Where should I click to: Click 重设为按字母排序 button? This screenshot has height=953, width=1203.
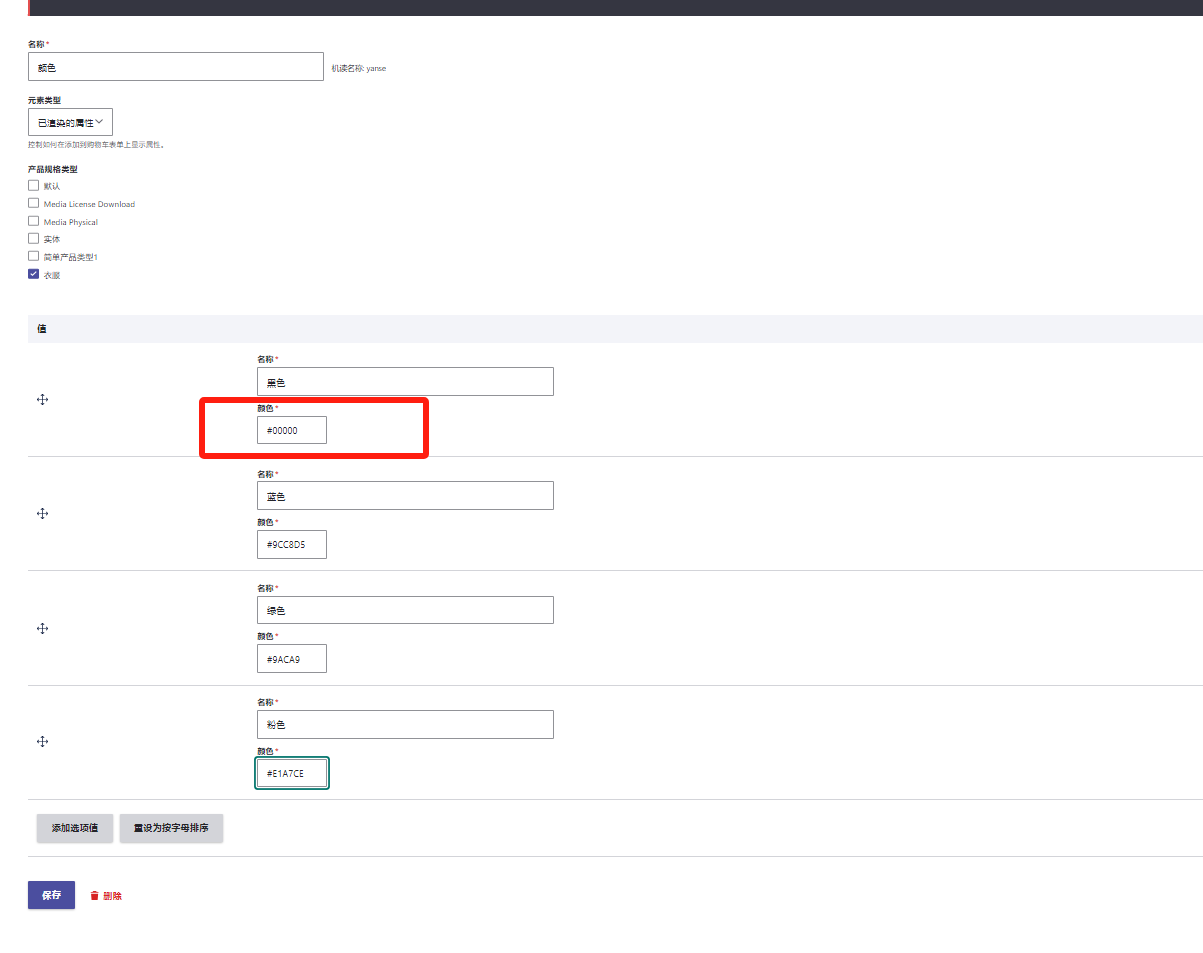click(x=171, y=828)
